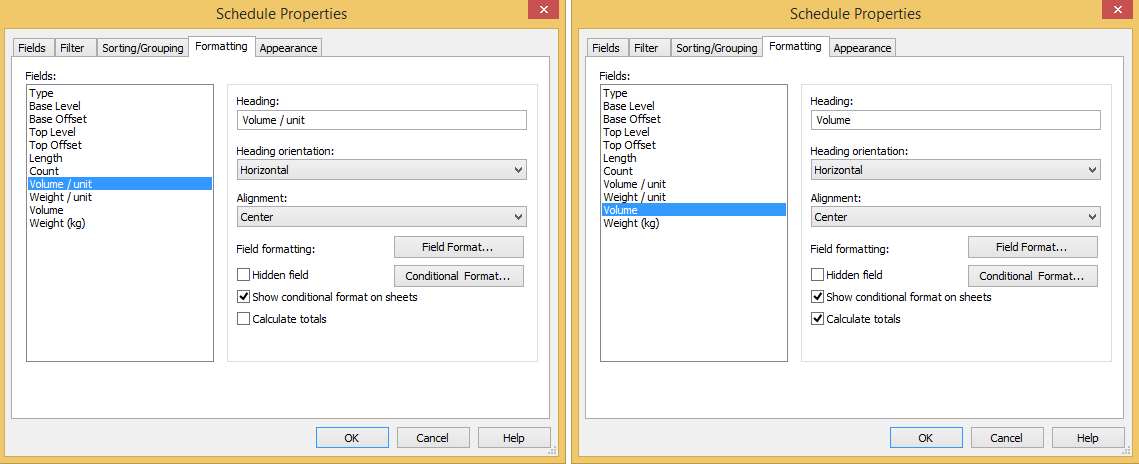The image size is (1139, 464).
Task: Select Count field in left dialog
Action: pyautogui.click(x=120, y=171)
